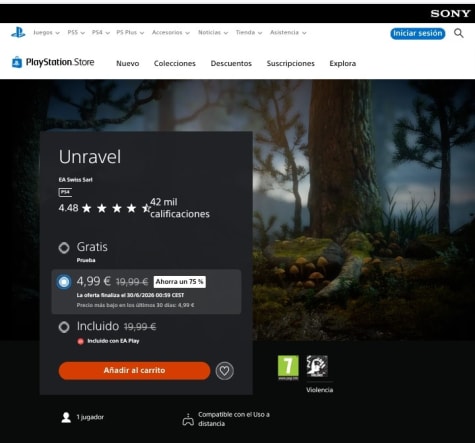The width and height of the screenshot is (475, 443).
Task: Click the 4.48 rating score
Action: pyautogui.click(x=68, y=208)
